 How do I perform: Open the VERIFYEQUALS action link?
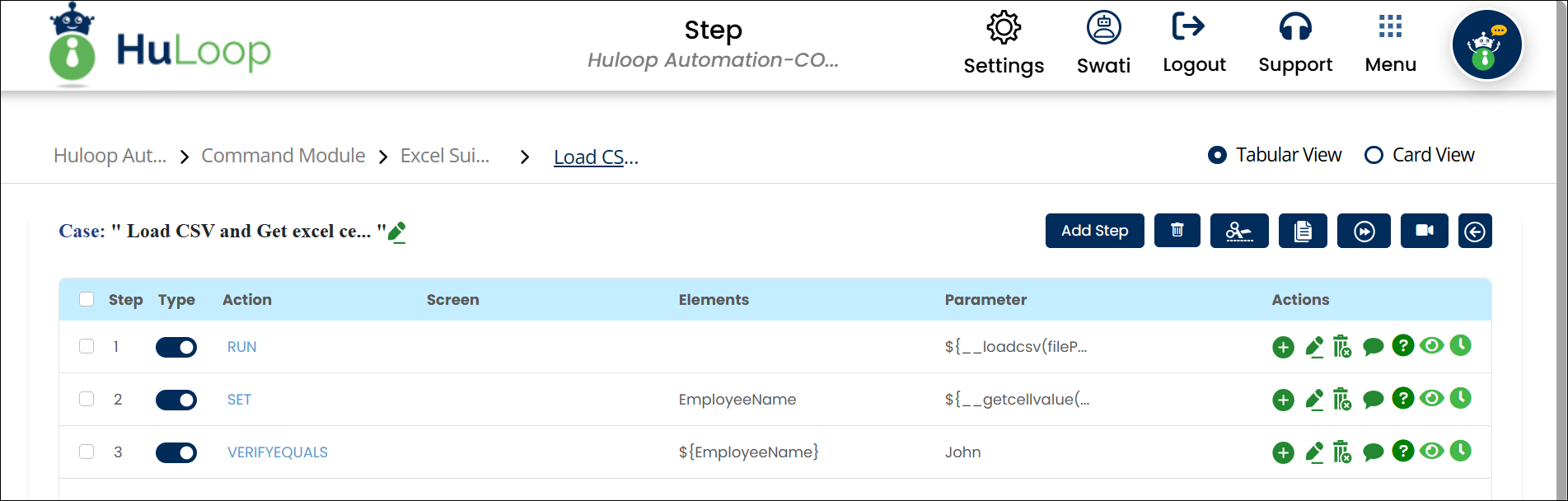278,452
